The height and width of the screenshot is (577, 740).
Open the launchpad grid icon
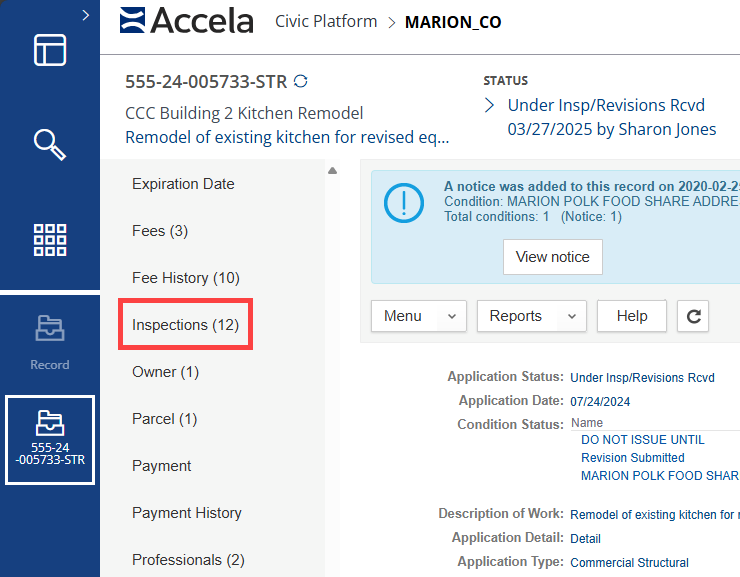50,240
